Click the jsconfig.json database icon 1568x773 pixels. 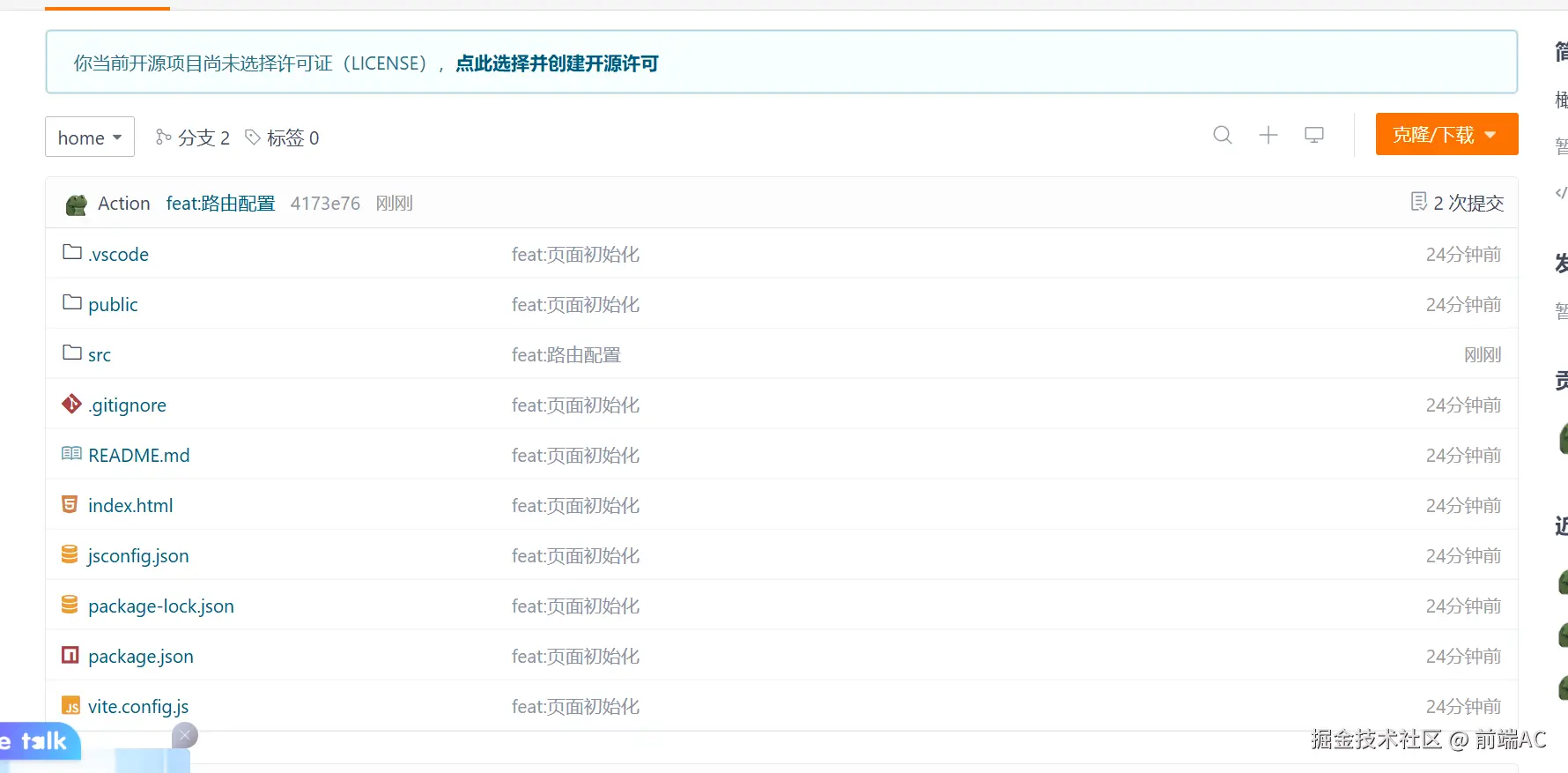coord(70,554)
